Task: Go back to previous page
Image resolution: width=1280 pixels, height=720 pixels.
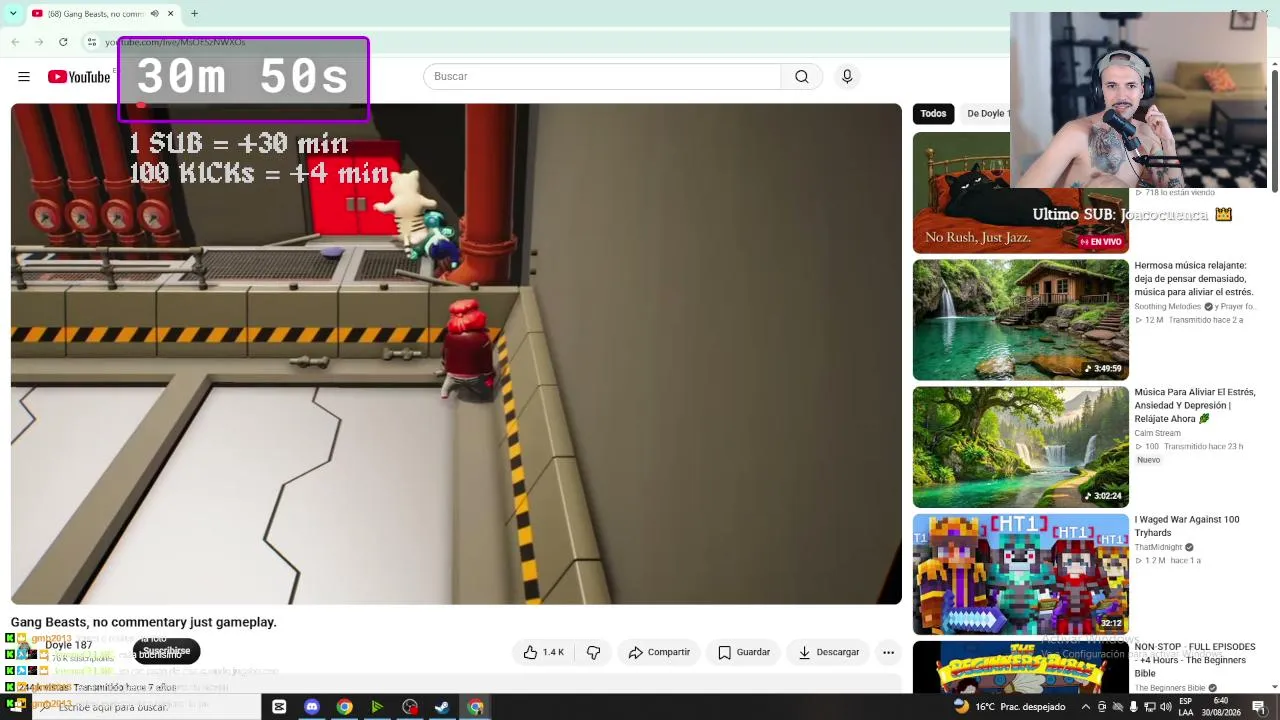Action: tap(15, 42)
